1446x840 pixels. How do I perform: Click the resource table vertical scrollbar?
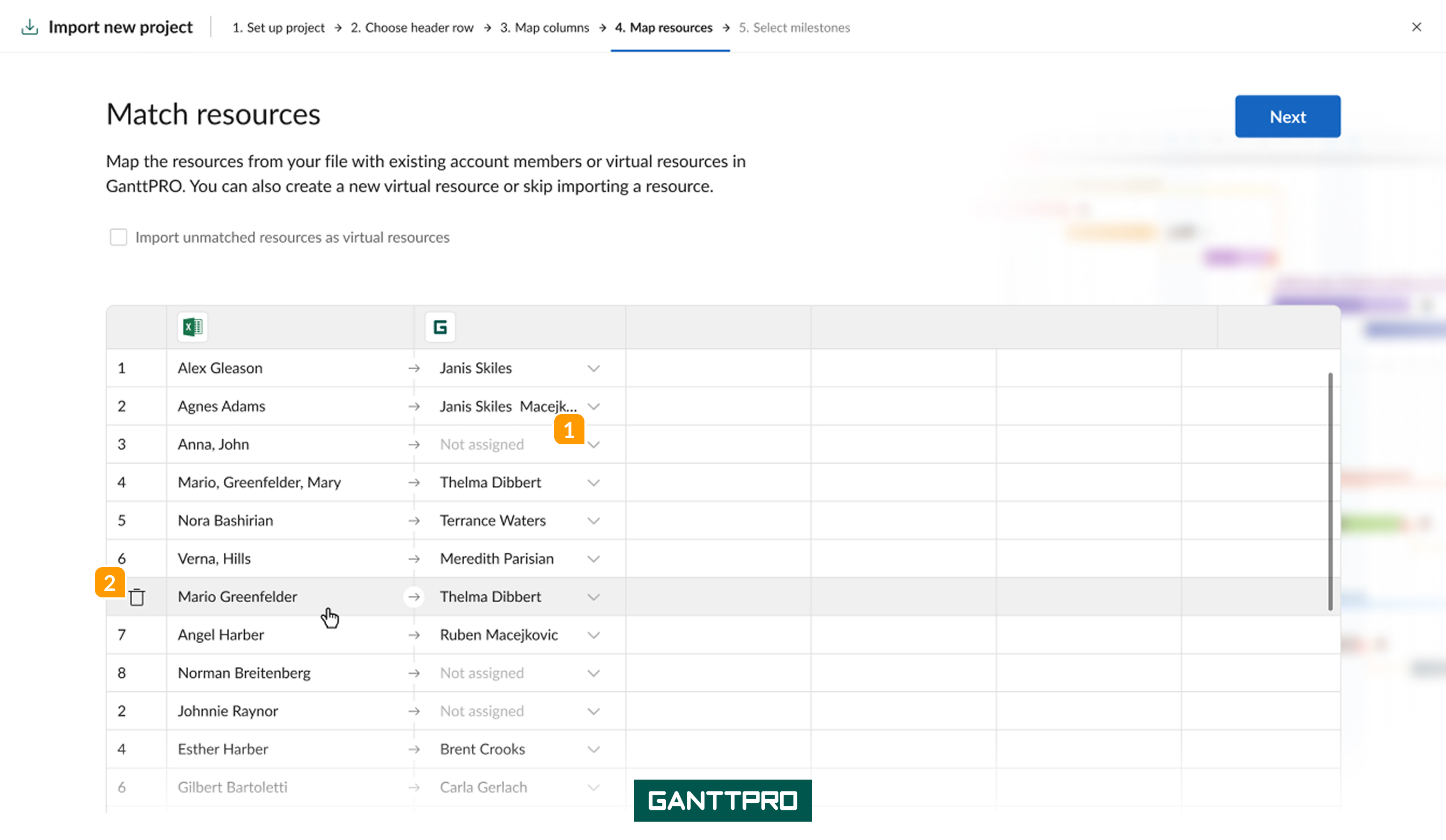(x=1330, y=492)
